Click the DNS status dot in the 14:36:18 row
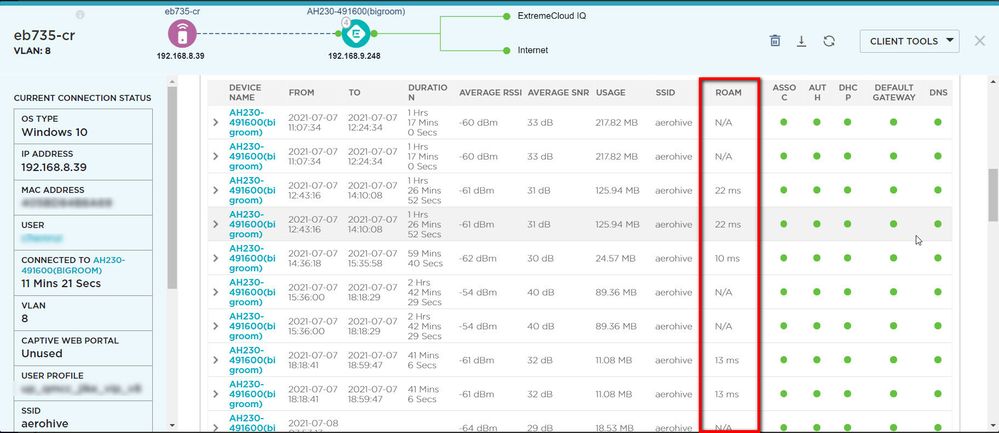This screenshot has width=999, height=433. [938, 258]
